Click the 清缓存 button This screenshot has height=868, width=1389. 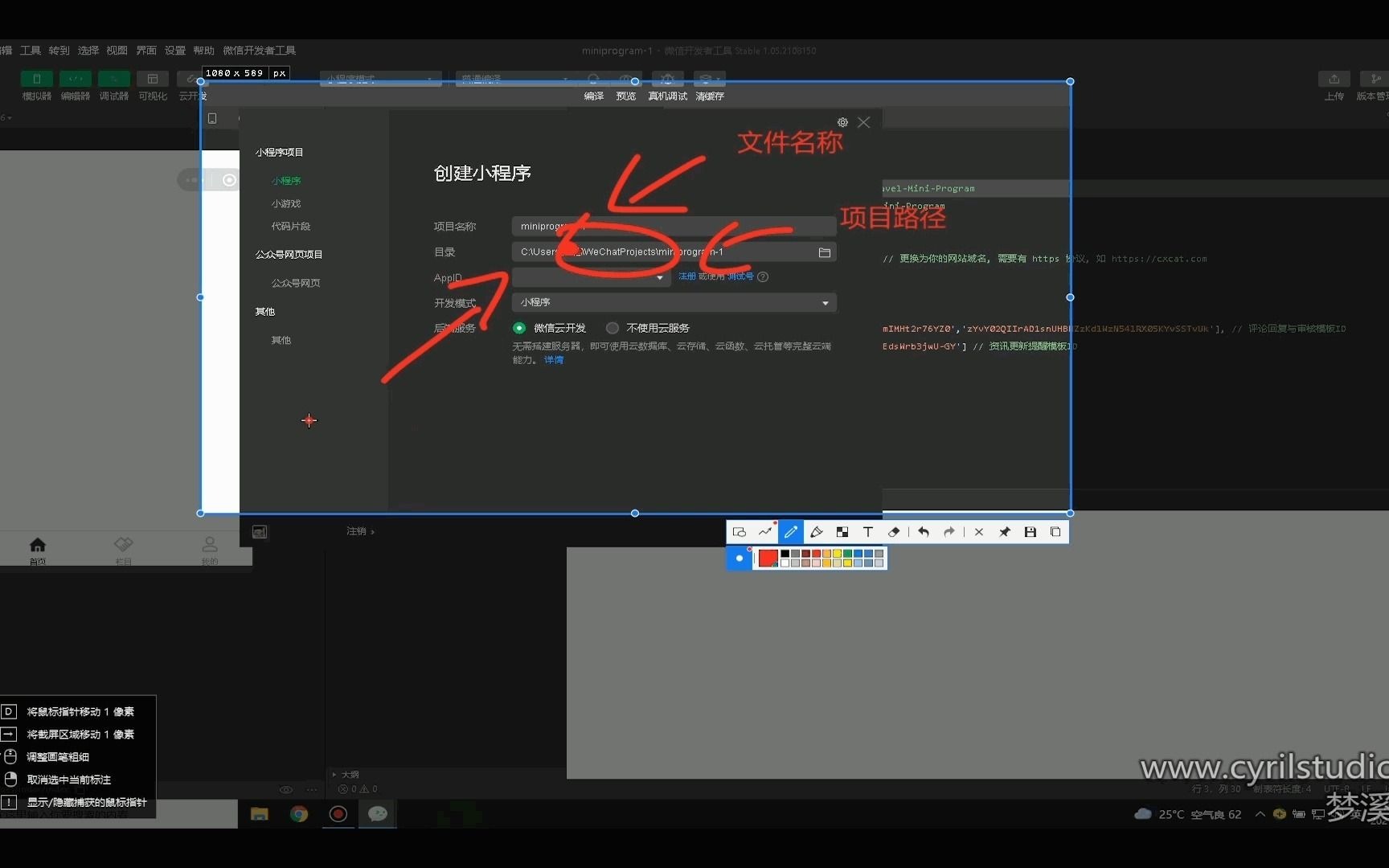click(x=710, y=96)
